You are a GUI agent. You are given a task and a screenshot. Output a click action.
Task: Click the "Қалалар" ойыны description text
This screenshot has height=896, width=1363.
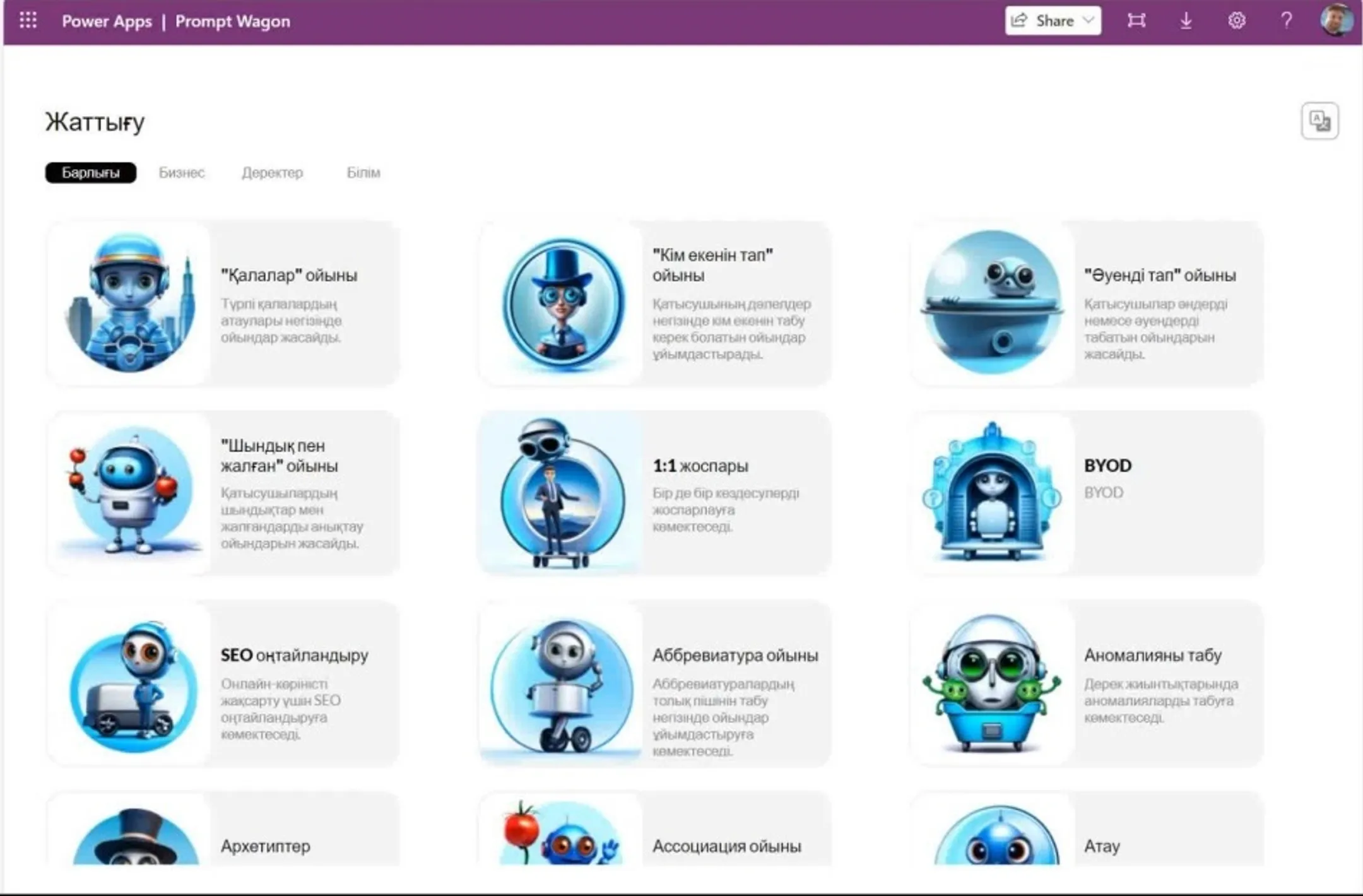pos(281,321)
